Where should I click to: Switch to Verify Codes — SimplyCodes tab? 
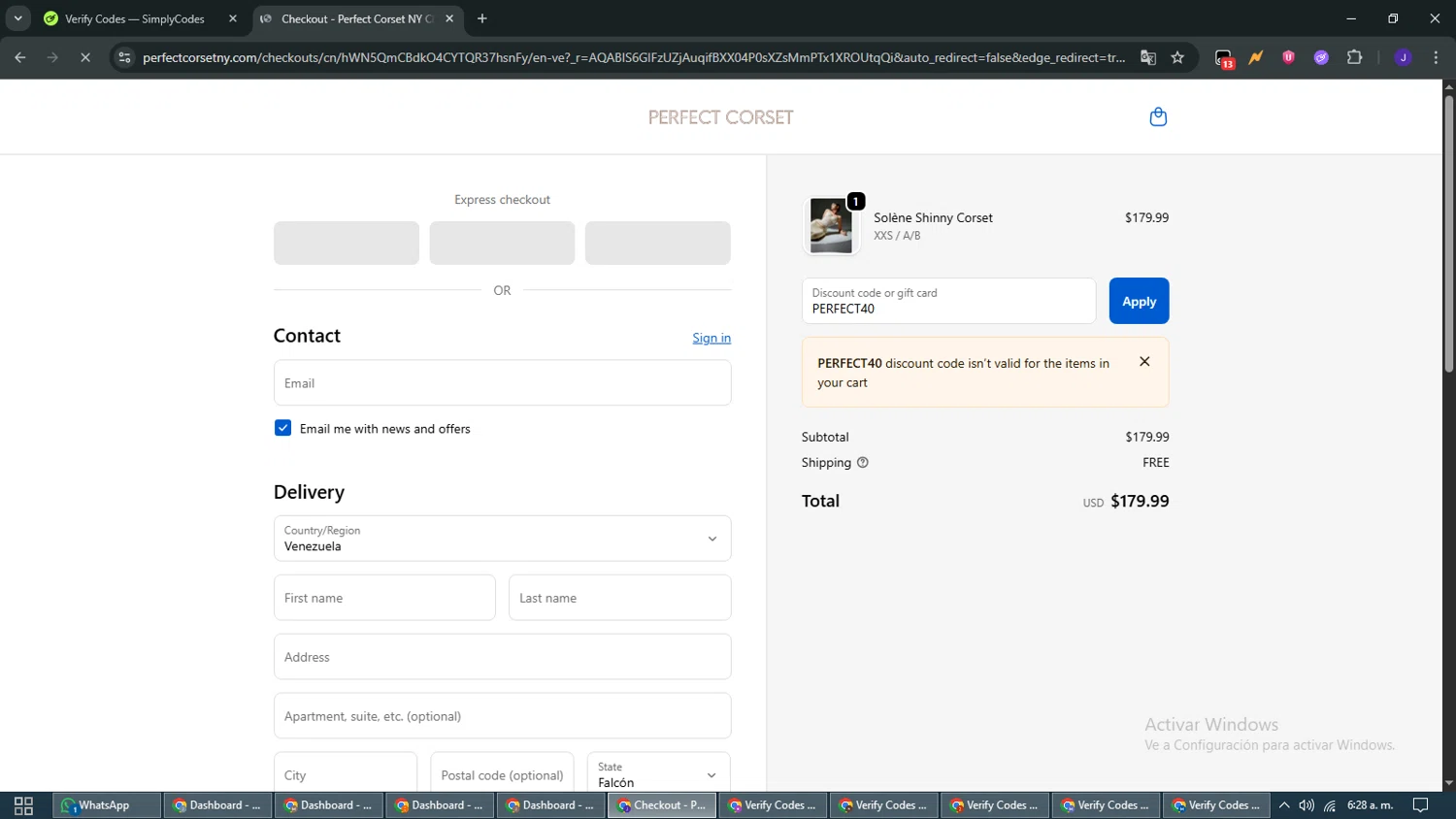tap(135, 18)
